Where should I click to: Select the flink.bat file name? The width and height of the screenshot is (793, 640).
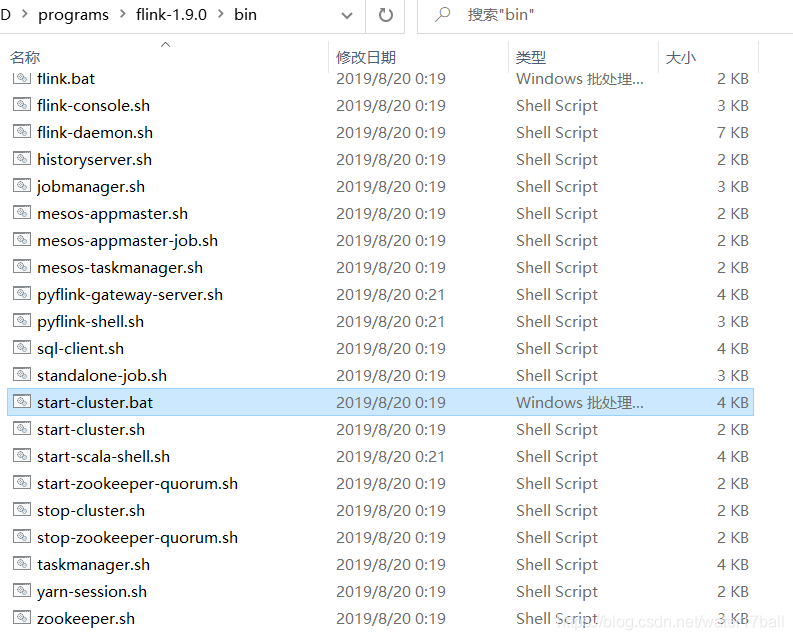[66, 78]
